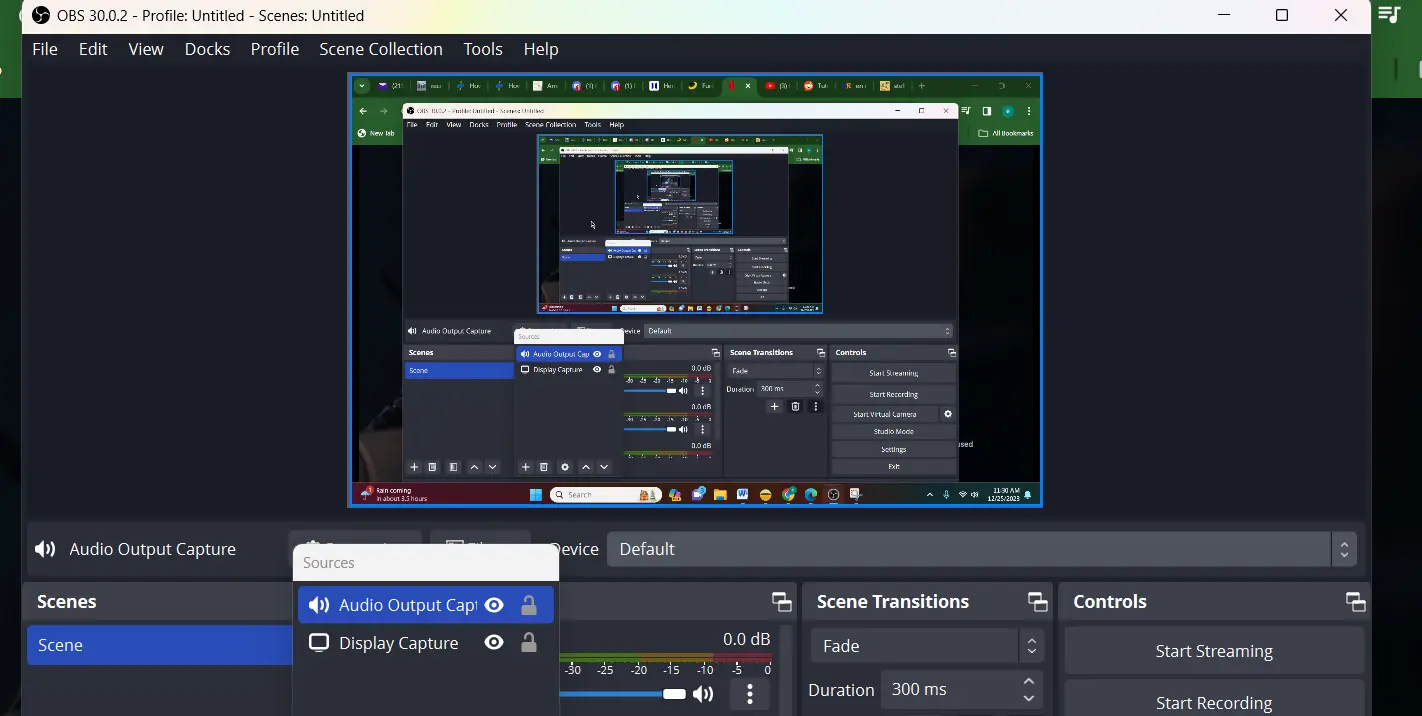Viewport: 1422px width, 716px height.
Task: Open the Device dropdown showing Default
Action: (980, 549)
